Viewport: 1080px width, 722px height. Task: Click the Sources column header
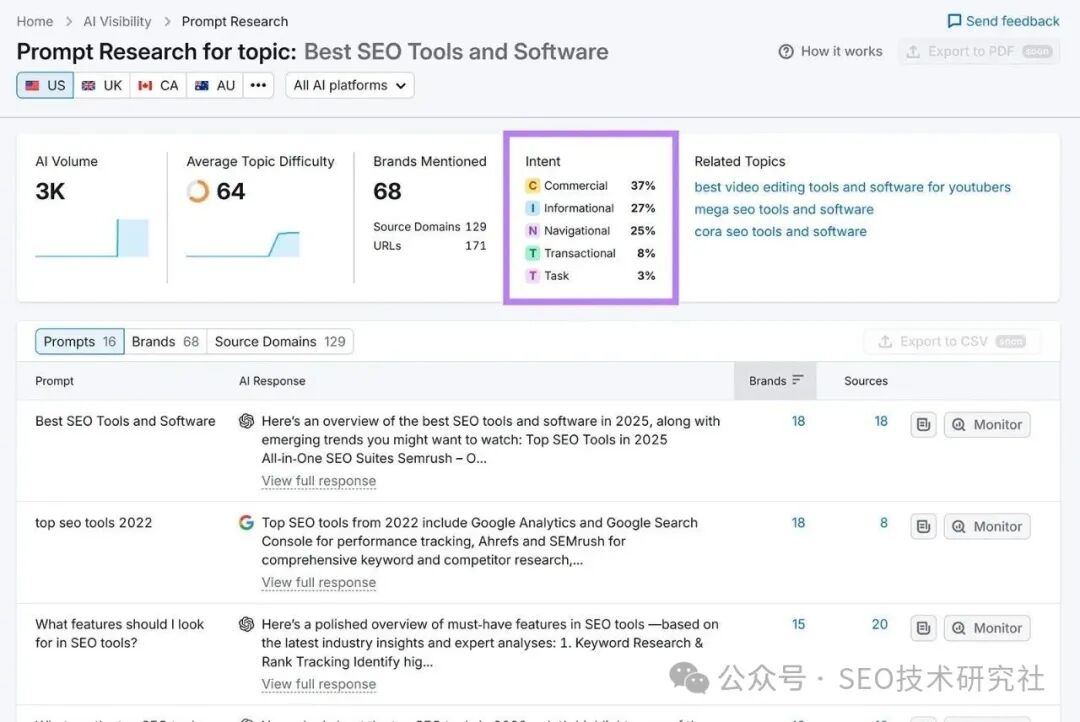pos(866,381)
